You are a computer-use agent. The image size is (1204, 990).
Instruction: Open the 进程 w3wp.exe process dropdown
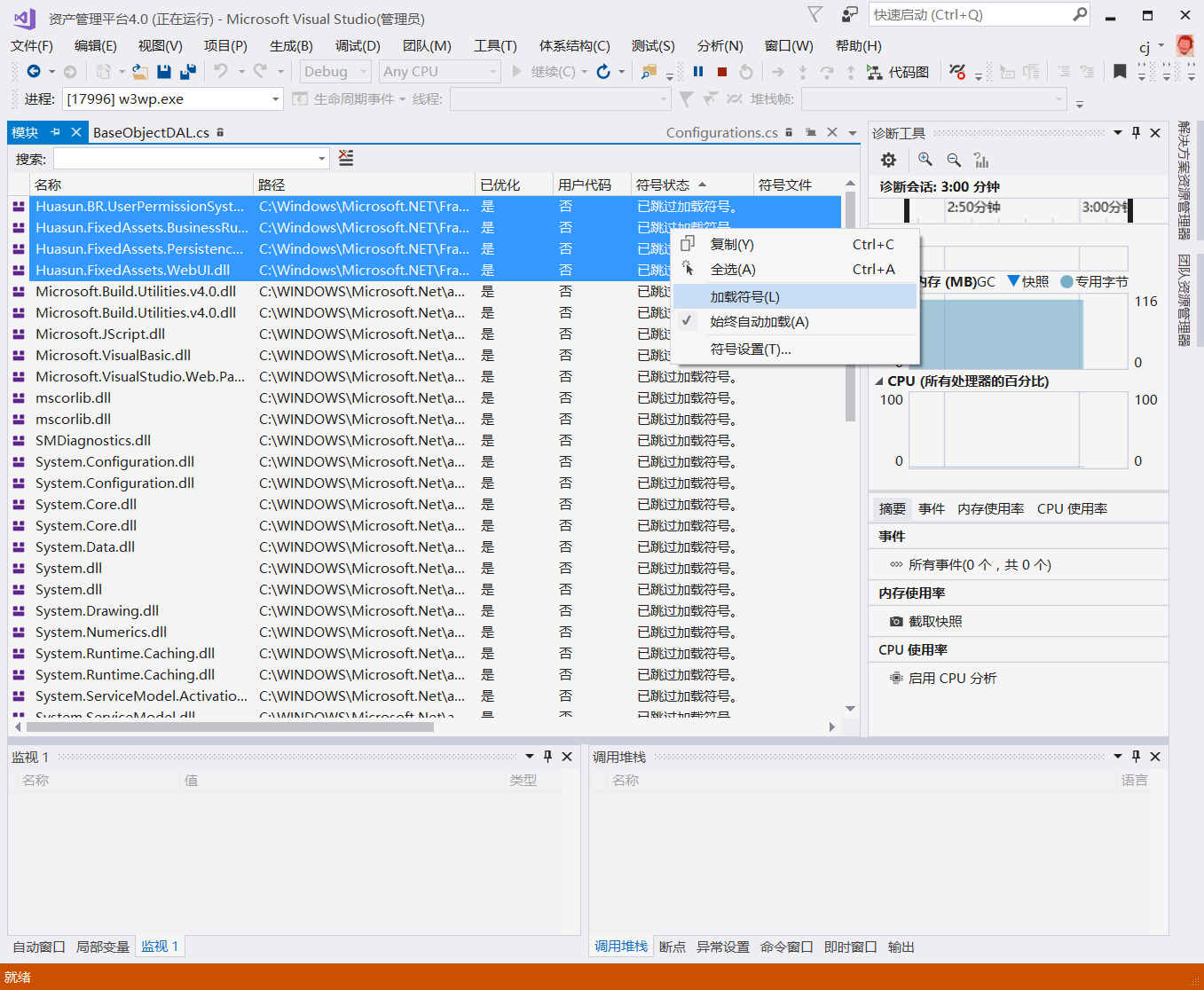click(x=276, y=99)
